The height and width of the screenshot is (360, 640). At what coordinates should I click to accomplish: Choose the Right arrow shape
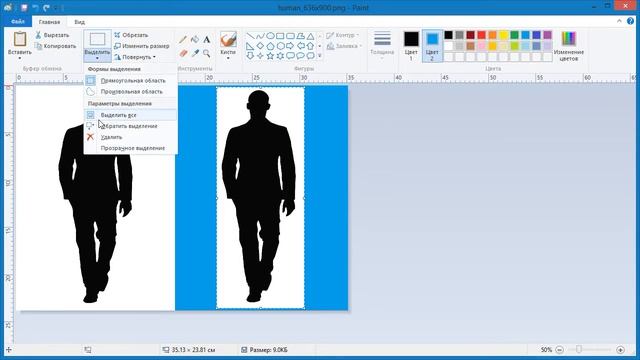tap(290, 46)
